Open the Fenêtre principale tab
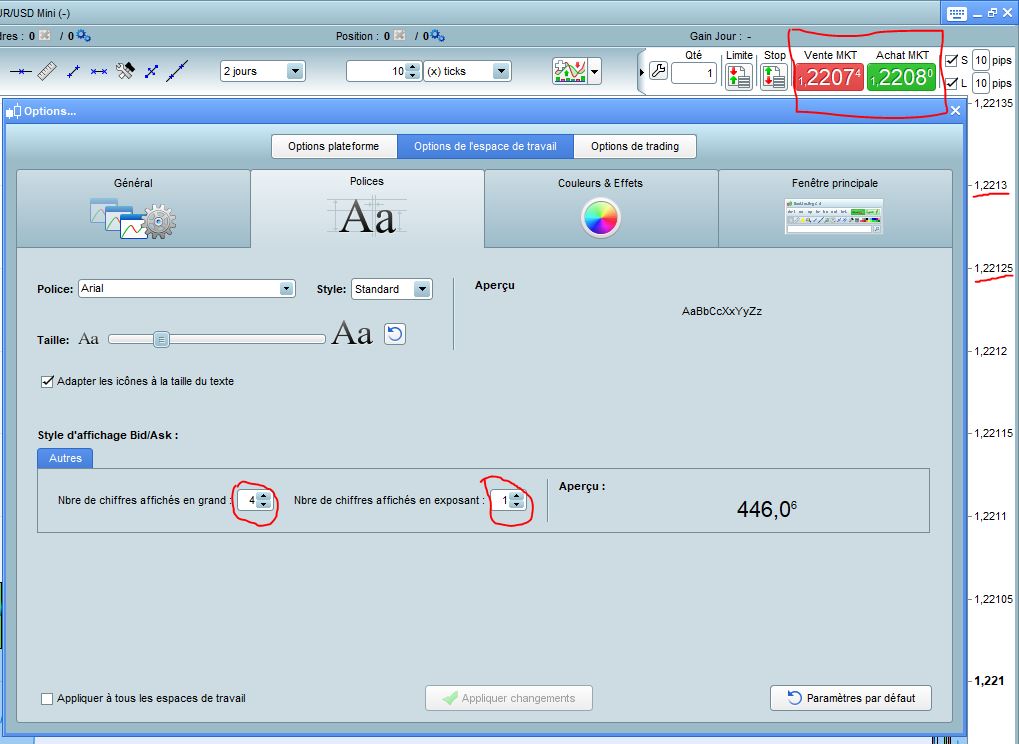 835,208
